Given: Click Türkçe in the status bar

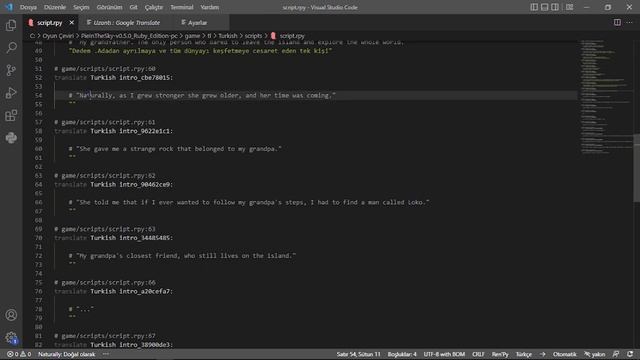Looking at the screenshot, I should point(524,354).
